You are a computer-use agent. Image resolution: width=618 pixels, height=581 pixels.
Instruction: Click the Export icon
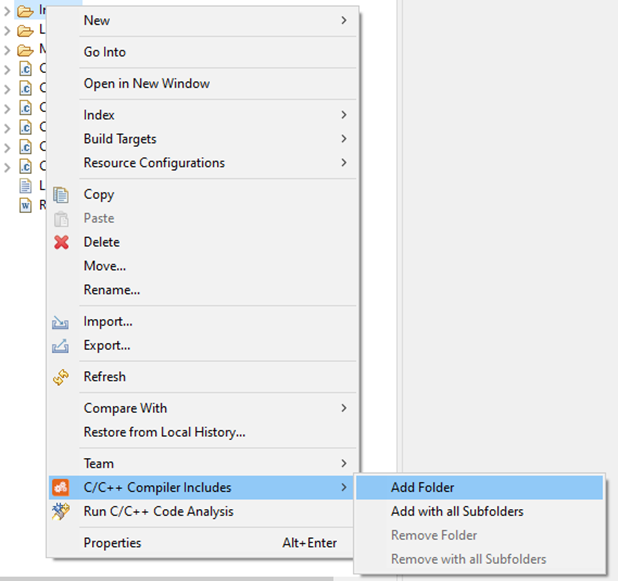[62, 346]
